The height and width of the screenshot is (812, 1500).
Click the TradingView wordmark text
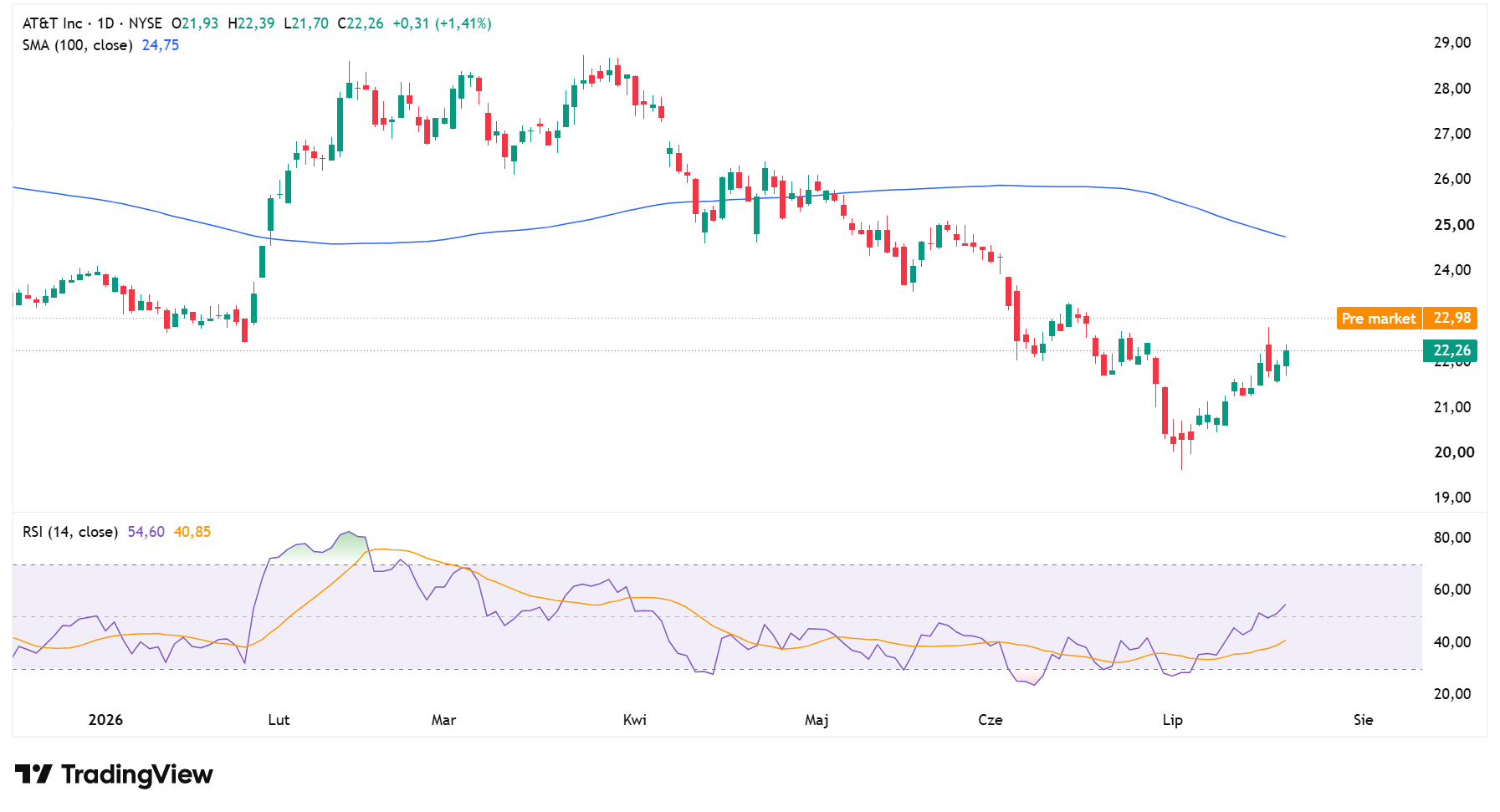tap(137, 775)
